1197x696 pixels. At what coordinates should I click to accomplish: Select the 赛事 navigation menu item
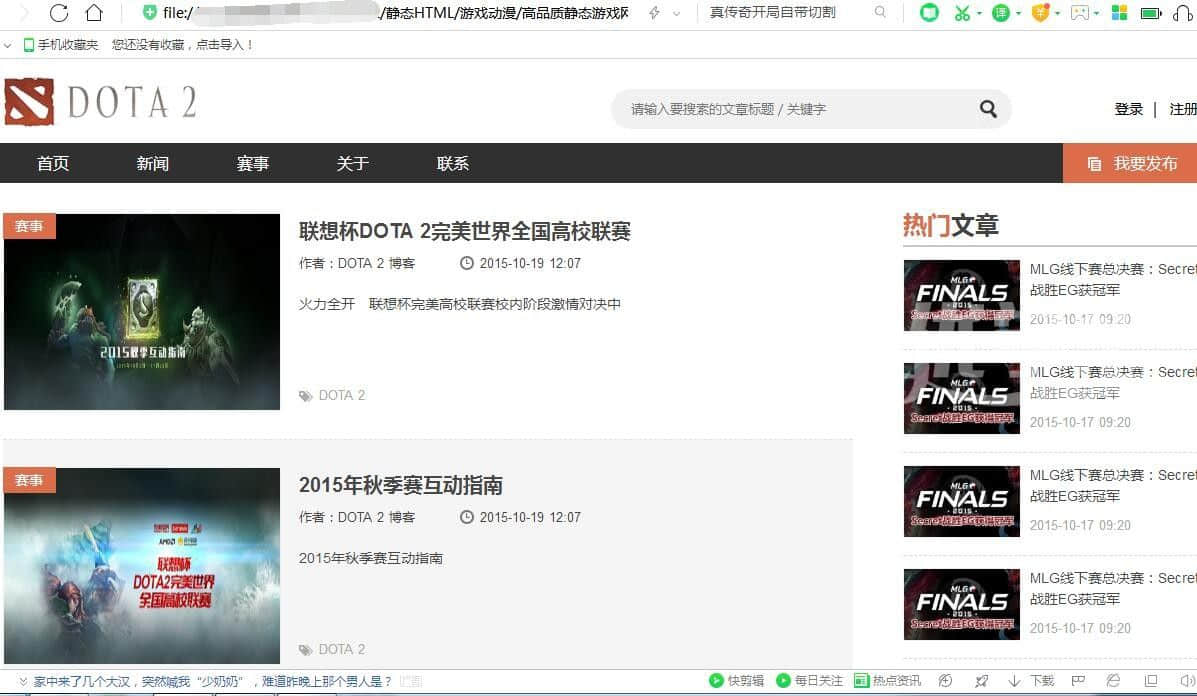click(x=253, y=163)
